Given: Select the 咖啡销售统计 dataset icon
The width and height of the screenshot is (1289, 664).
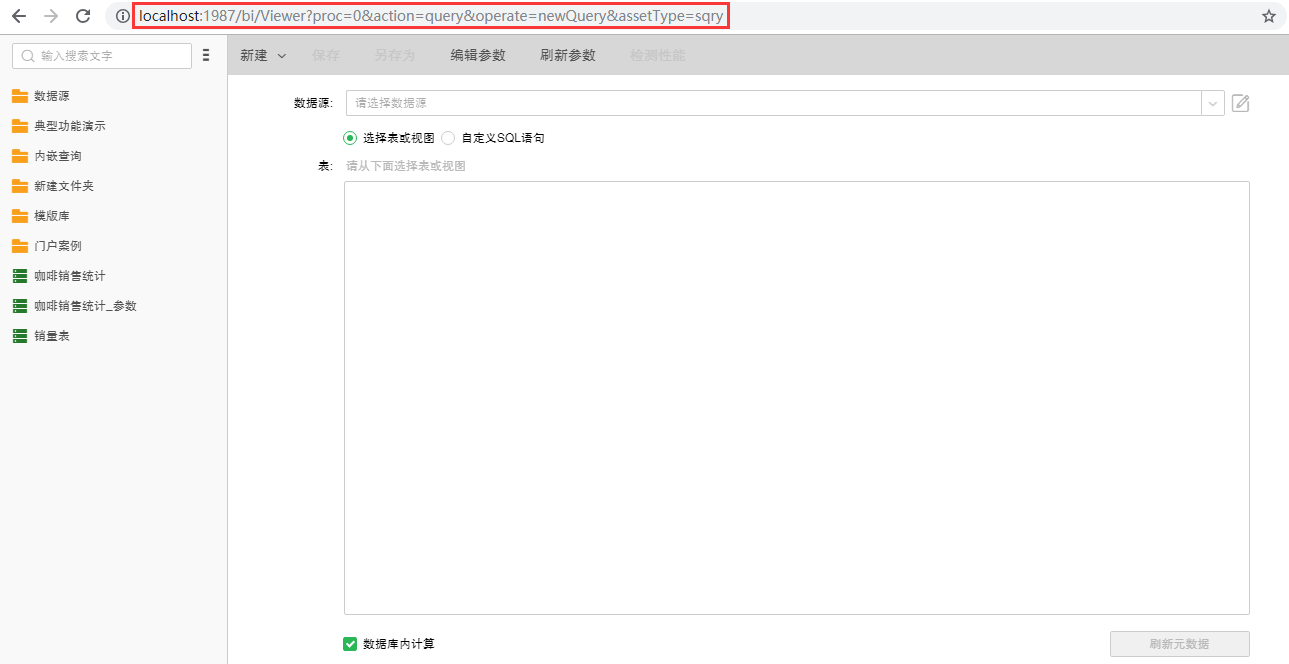Looking at the screenshot, I should 20,276.
